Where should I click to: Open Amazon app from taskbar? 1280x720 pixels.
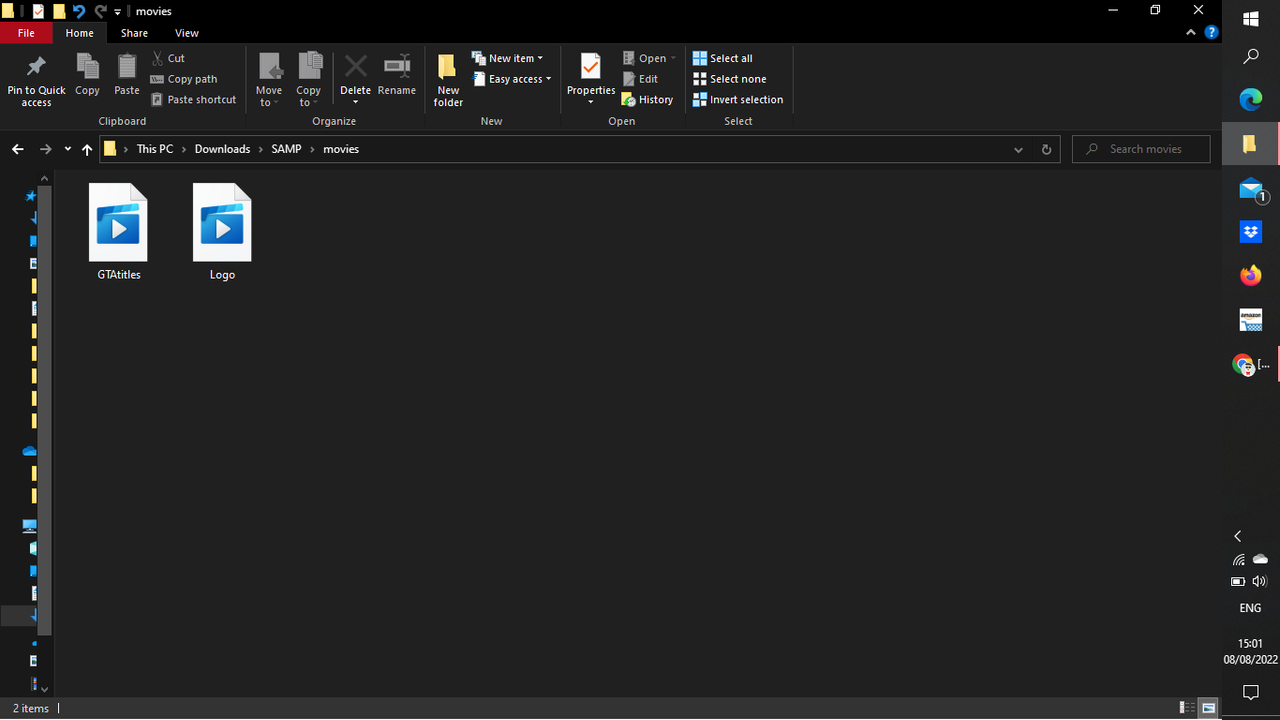[x=1251, y=320]
